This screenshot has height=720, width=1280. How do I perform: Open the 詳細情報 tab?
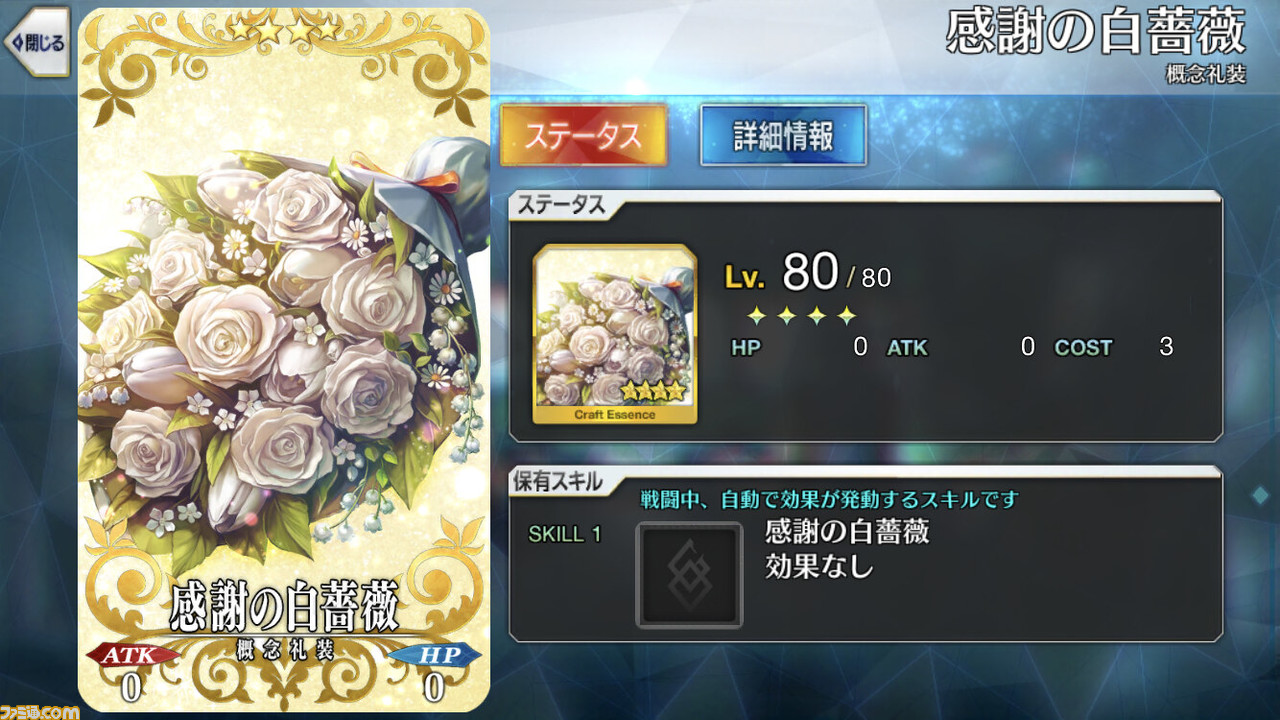click(783, 135)
